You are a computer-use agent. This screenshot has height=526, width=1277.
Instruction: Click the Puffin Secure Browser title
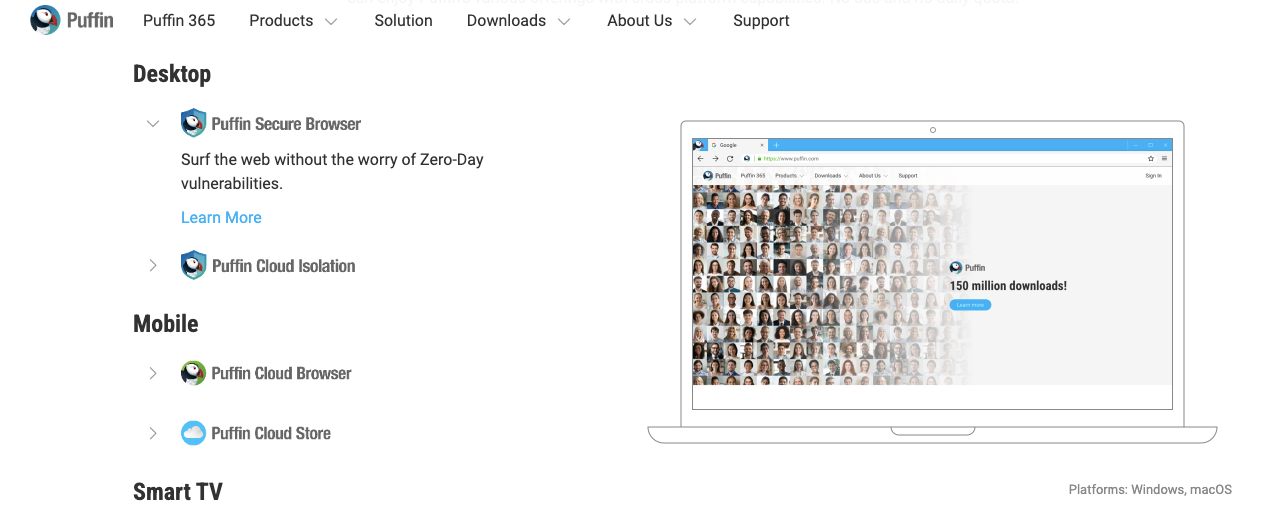286,124
